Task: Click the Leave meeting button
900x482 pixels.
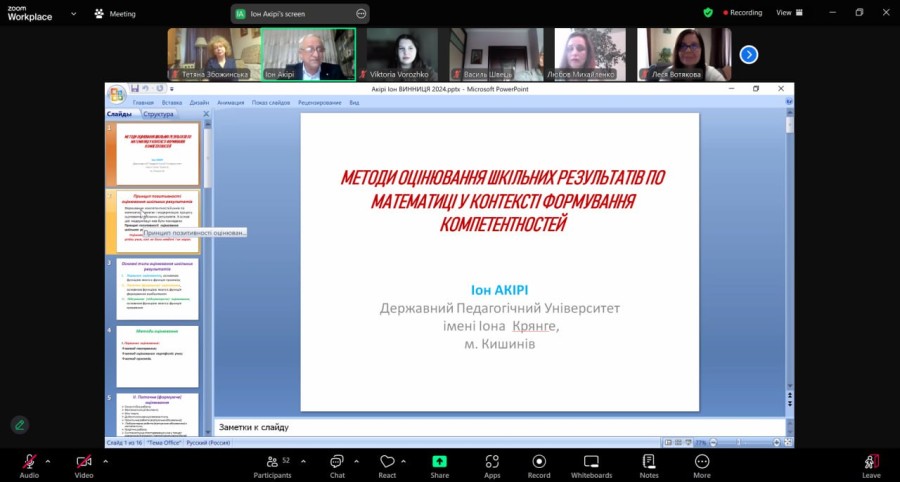Action: pos(871,466)
